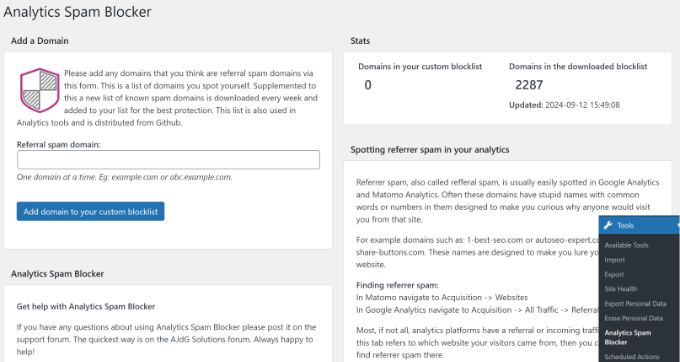
Task: Open Erase Personal Data menu item
Action: coord(634,318)
